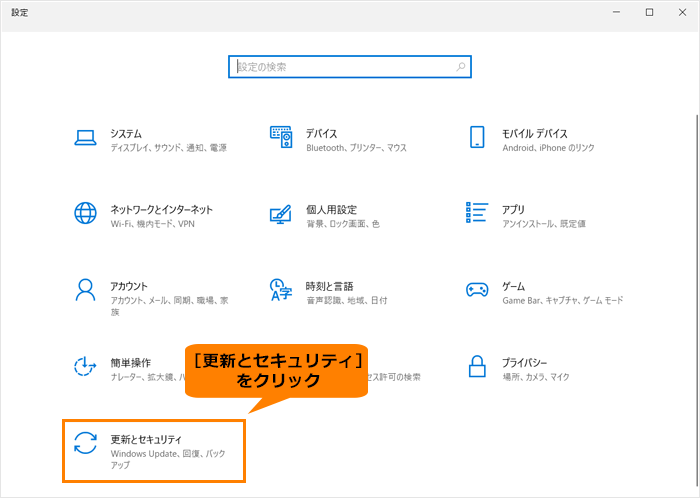Focus the 設定の検索 search field
700x498 pixels.
[350, 67]
